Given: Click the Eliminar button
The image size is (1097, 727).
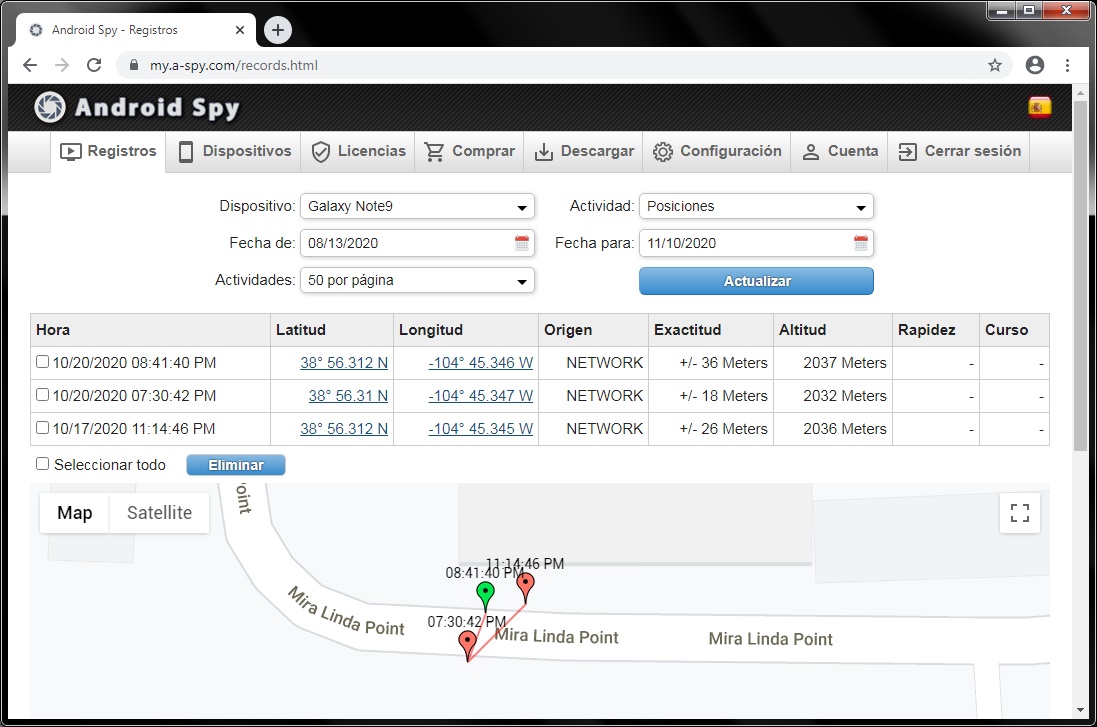Looking at the screenshot, I should [x=236, y=465].
